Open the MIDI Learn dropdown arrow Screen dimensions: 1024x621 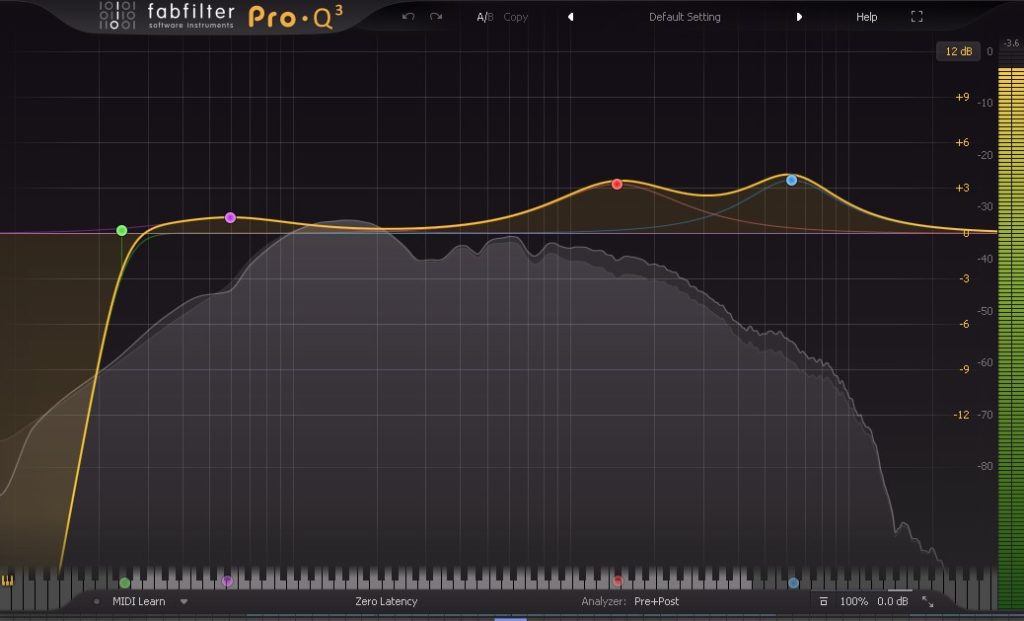(x=183, y=602)
